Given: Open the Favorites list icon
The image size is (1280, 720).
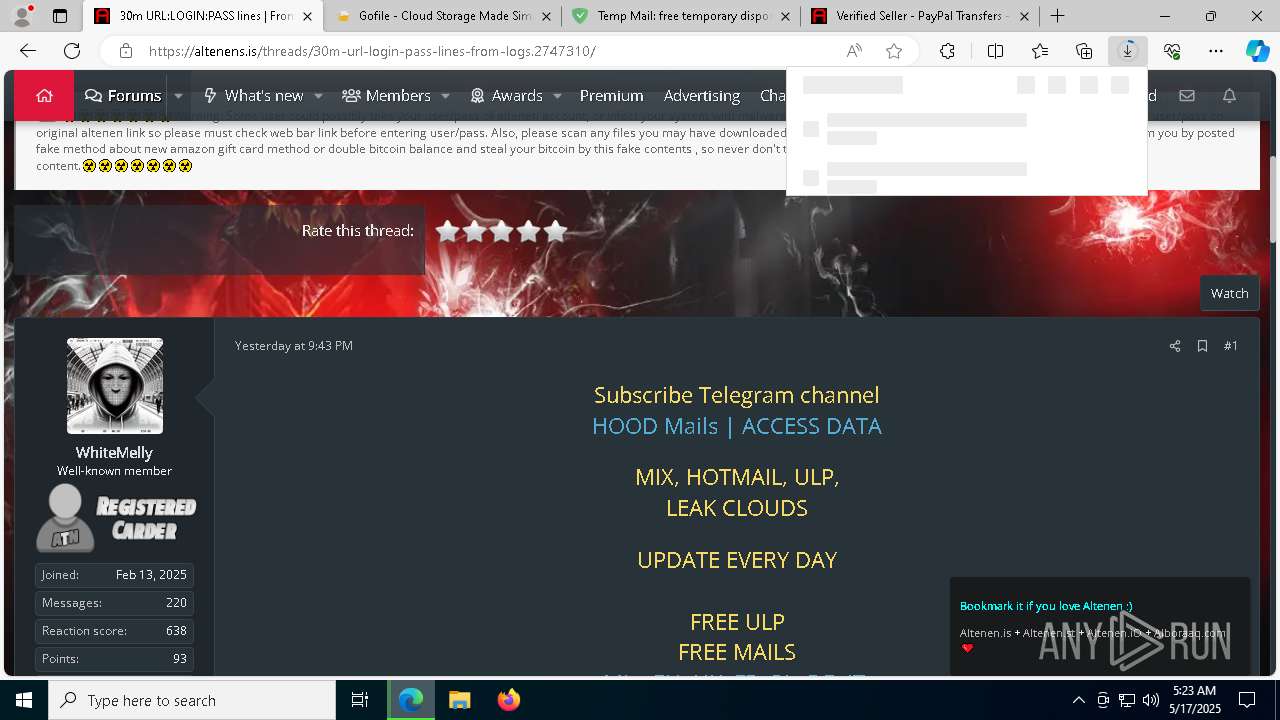Looking at the screenshot, I should pos(1040,51).
